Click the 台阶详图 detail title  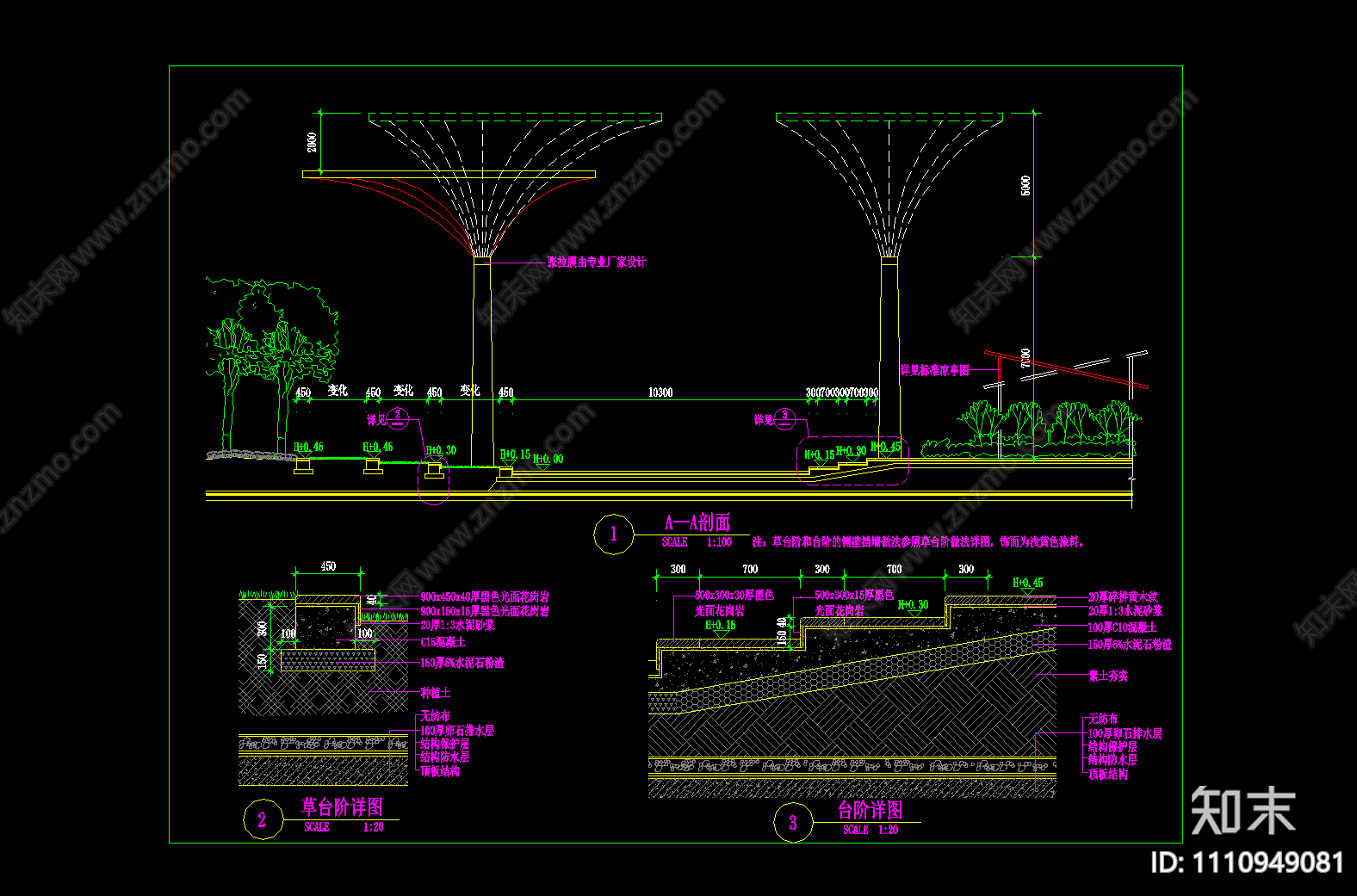pyautogui.click(x=871, y=810)
